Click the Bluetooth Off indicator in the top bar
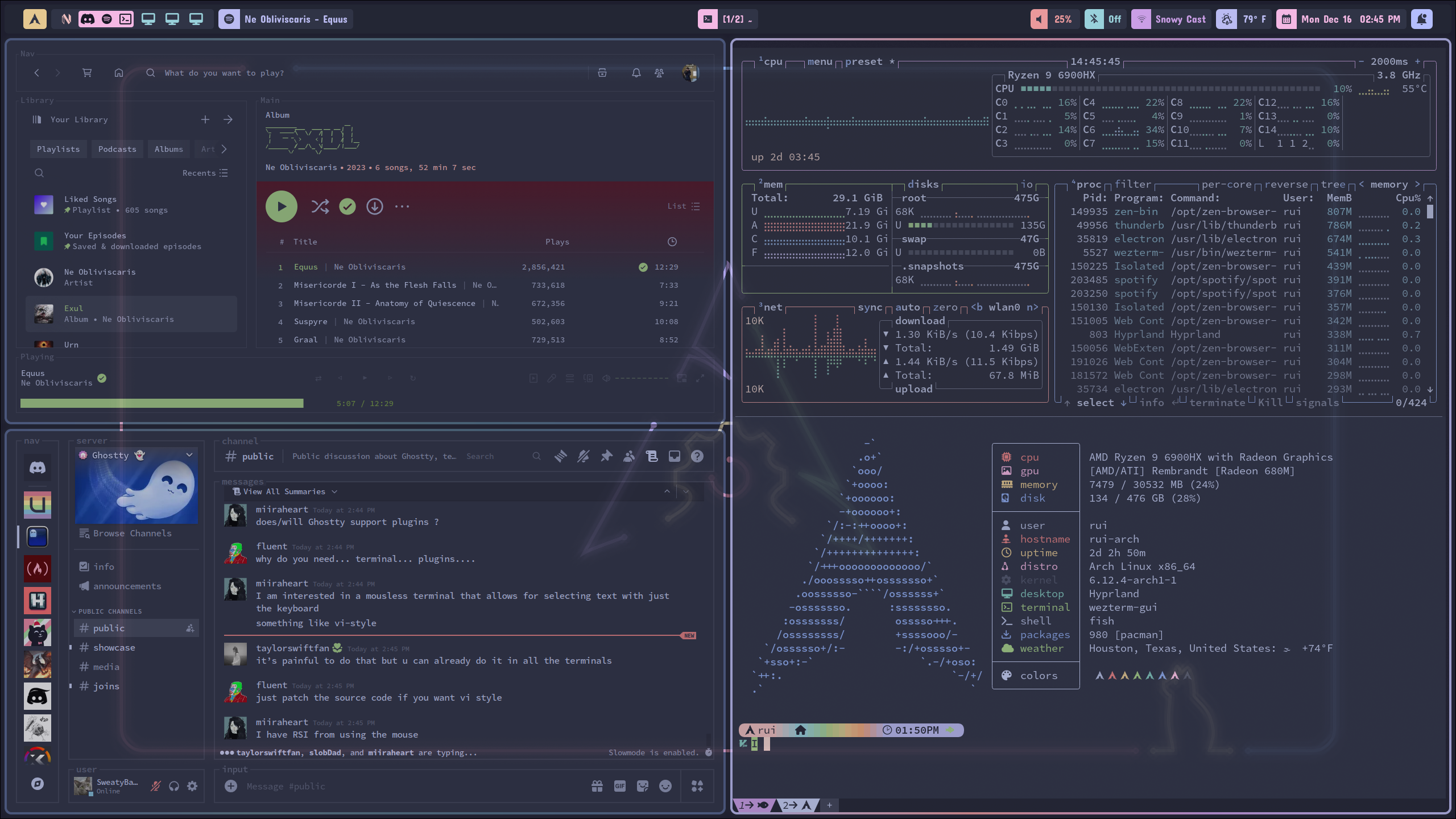The image size is (1456, 819). (1105, 19)
